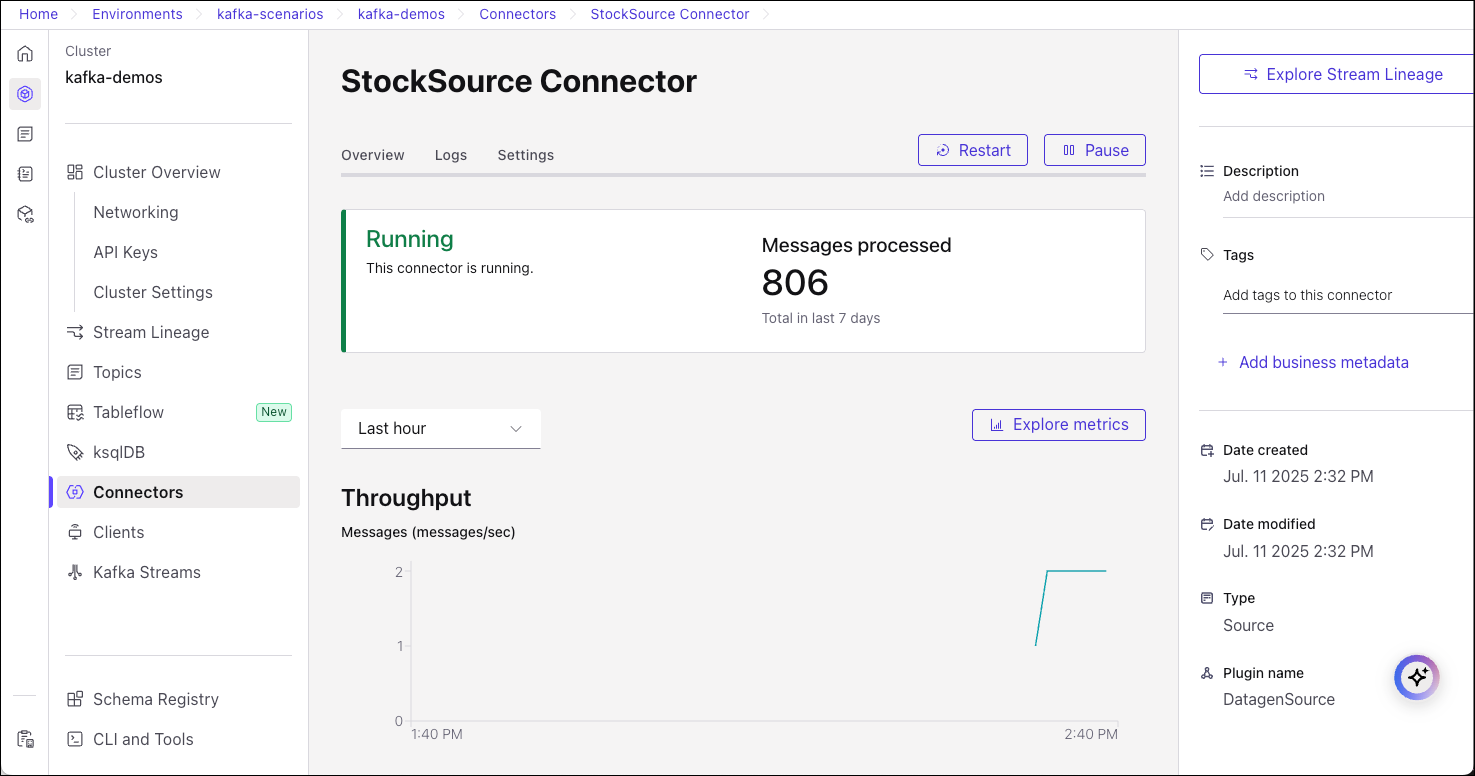Click the ksqlDB sidebar icon
Image resolution: width=1475 pixels, height=776 pixels.
(x=75, y=452)
